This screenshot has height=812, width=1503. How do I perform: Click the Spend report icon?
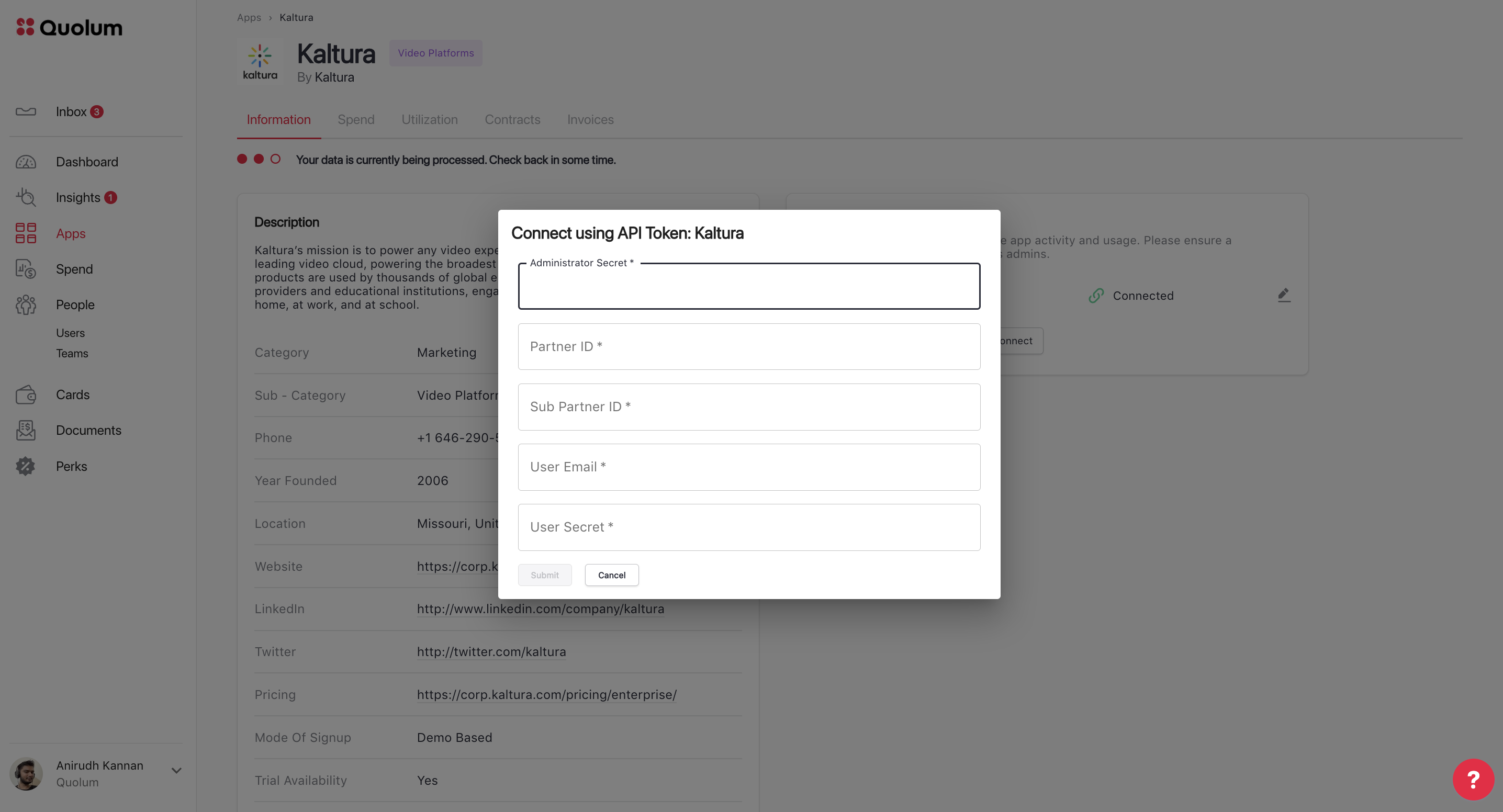point(26,269)
